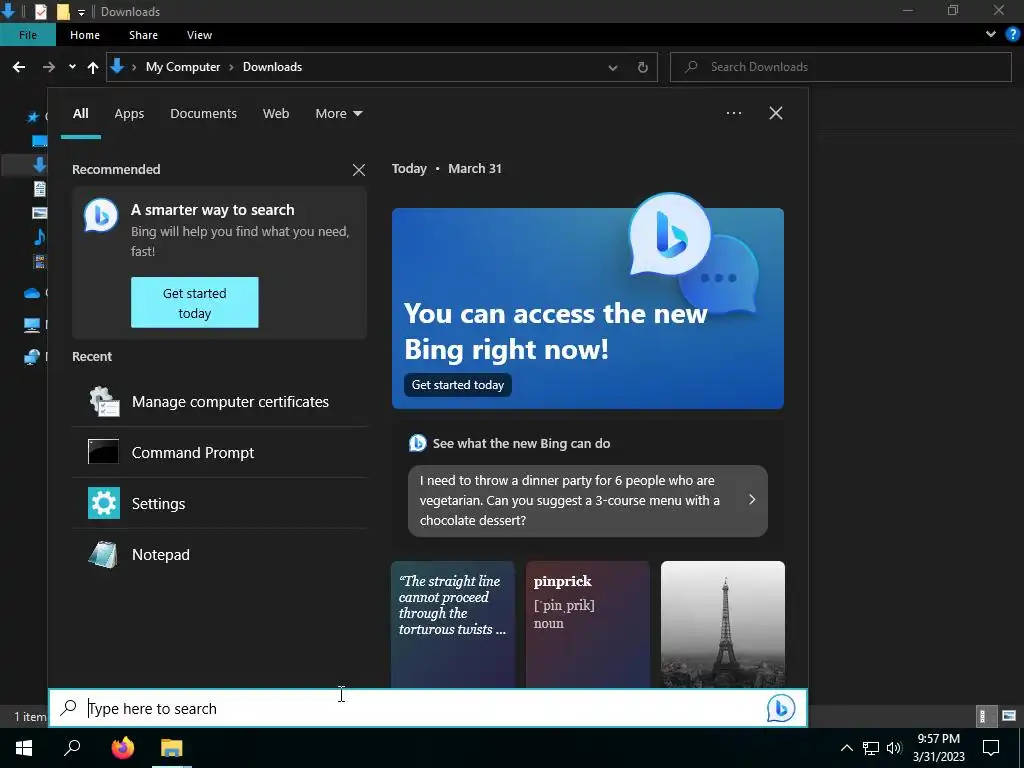
Task: Open the Share ribbon tab
Action: point(143,35)
